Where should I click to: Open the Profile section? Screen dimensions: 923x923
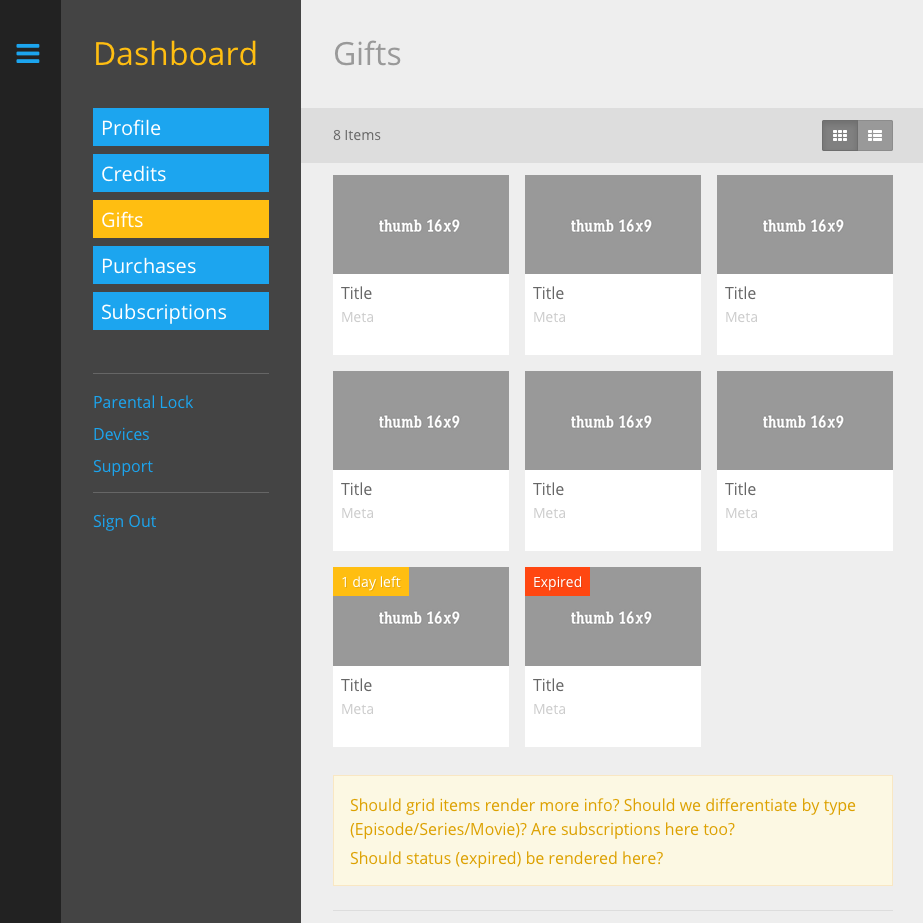pos(181,127)
